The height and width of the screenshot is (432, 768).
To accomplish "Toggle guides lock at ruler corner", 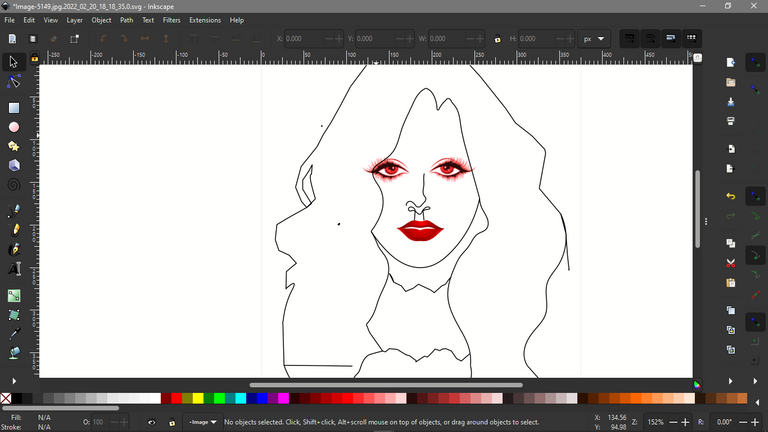I will (34, 58).
